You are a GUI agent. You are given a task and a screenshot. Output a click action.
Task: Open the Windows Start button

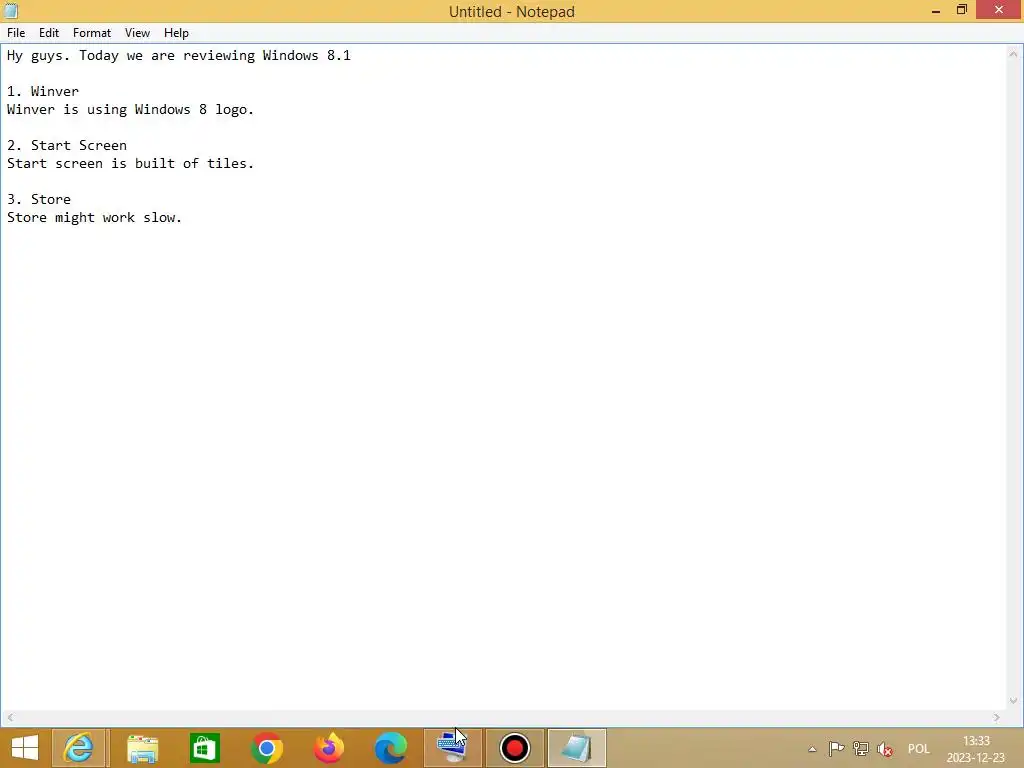pyautogui.click(x=25, y=748)
